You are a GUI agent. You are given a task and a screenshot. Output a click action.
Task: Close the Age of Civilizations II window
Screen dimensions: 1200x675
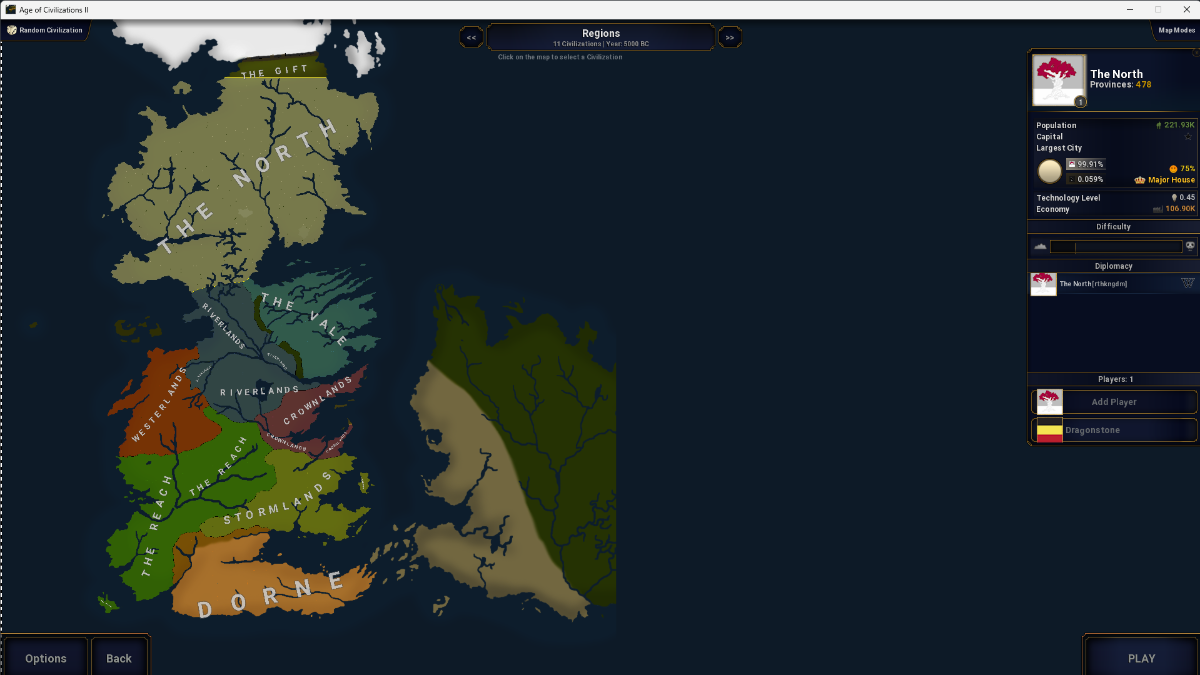[1186, 9]
